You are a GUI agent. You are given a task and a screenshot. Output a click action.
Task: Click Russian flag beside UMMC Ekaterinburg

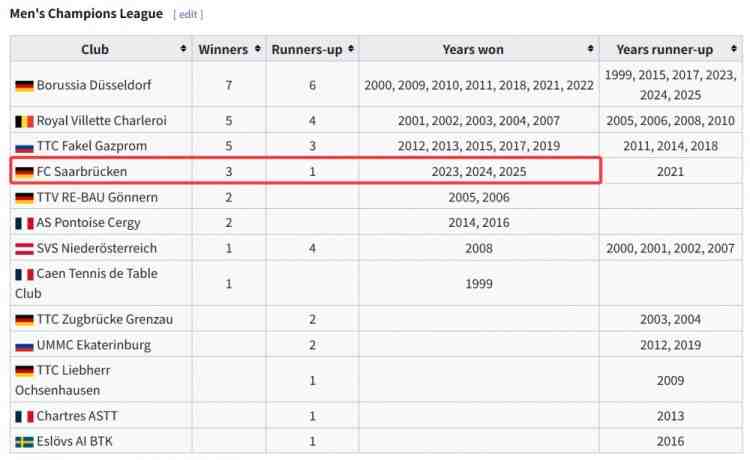pos(24,346)
